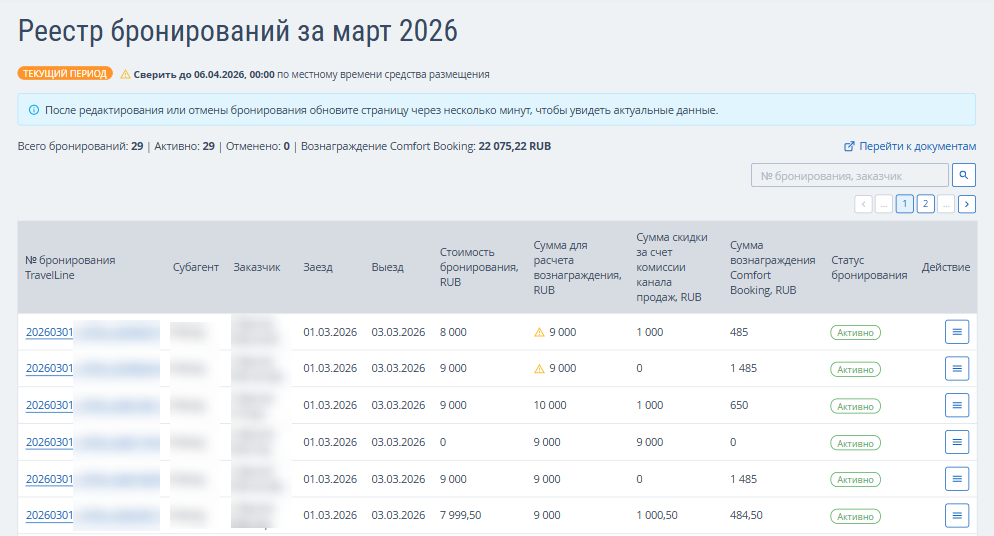This screenshot has height=536, width=994.
Task: Click warning icon beside first 9 000 amount
Action: (x=539, y=332)
